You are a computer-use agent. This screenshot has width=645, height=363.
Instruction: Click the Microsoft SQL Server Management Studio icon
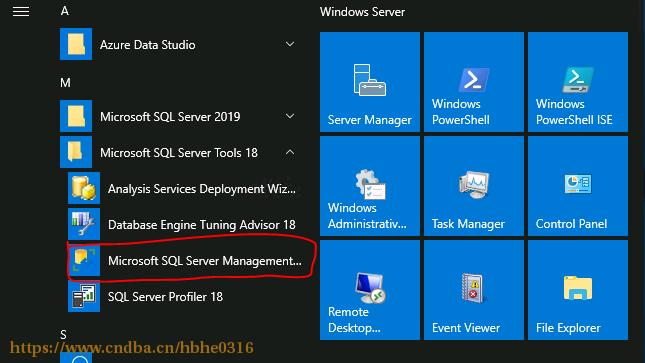tap(84, 260)
